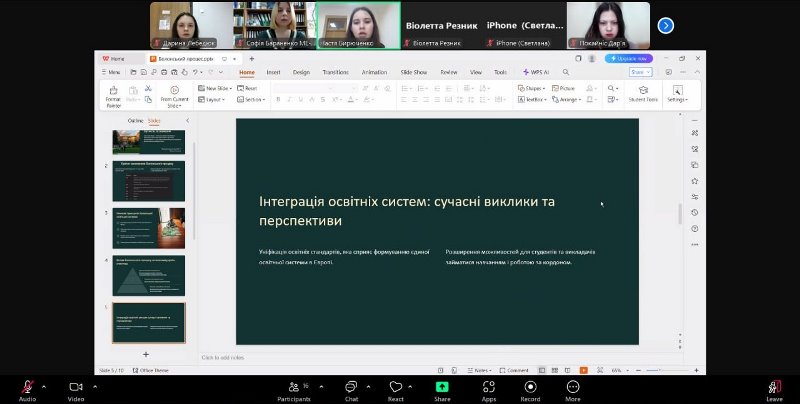Open Zoom Participants list
This screenshot has width=800, height=404.
tap(294, 387)
